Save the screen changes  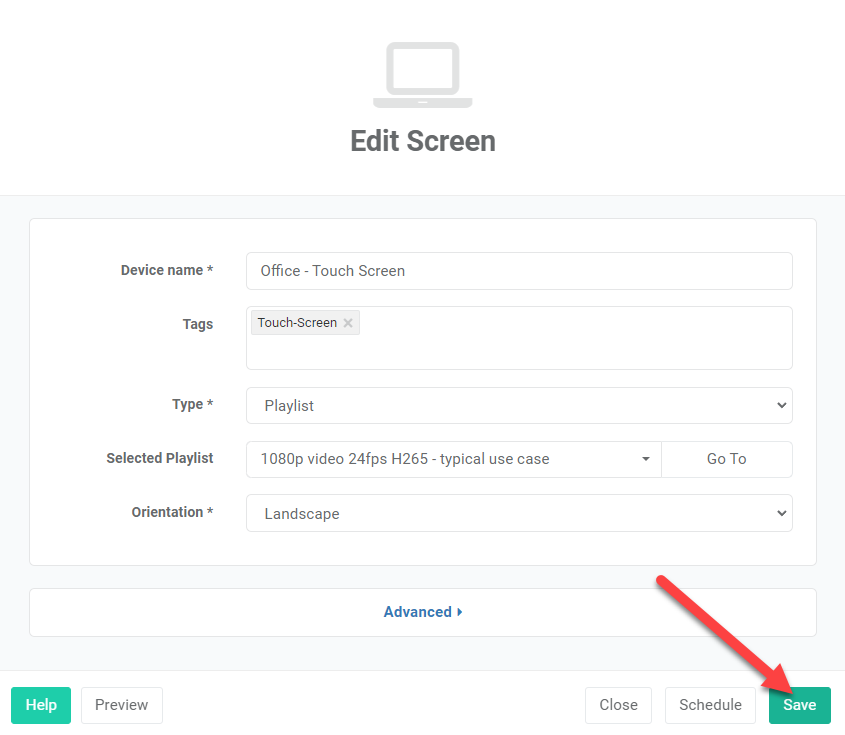[800, 705]
